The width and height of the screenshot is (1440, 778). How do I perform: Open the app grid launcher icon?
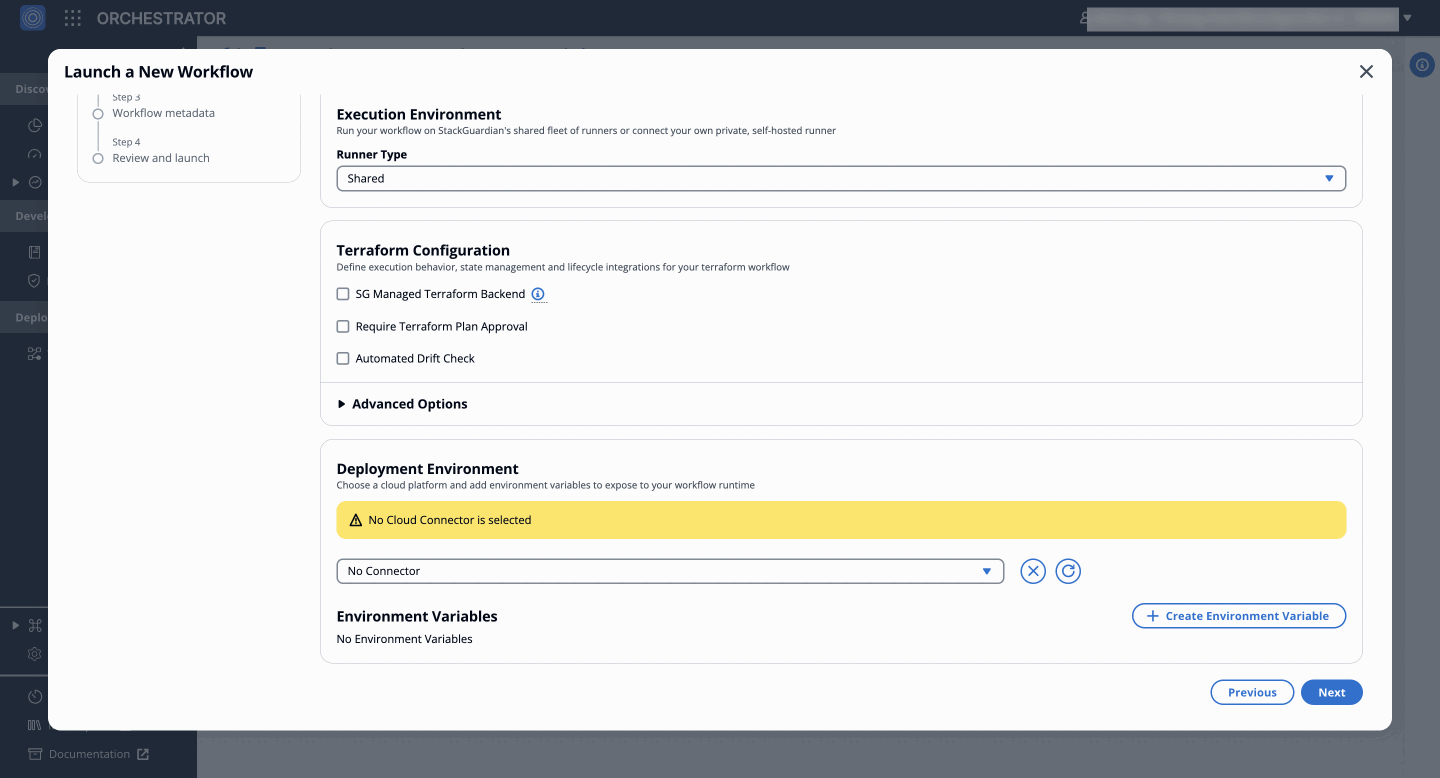coord(73,18)
